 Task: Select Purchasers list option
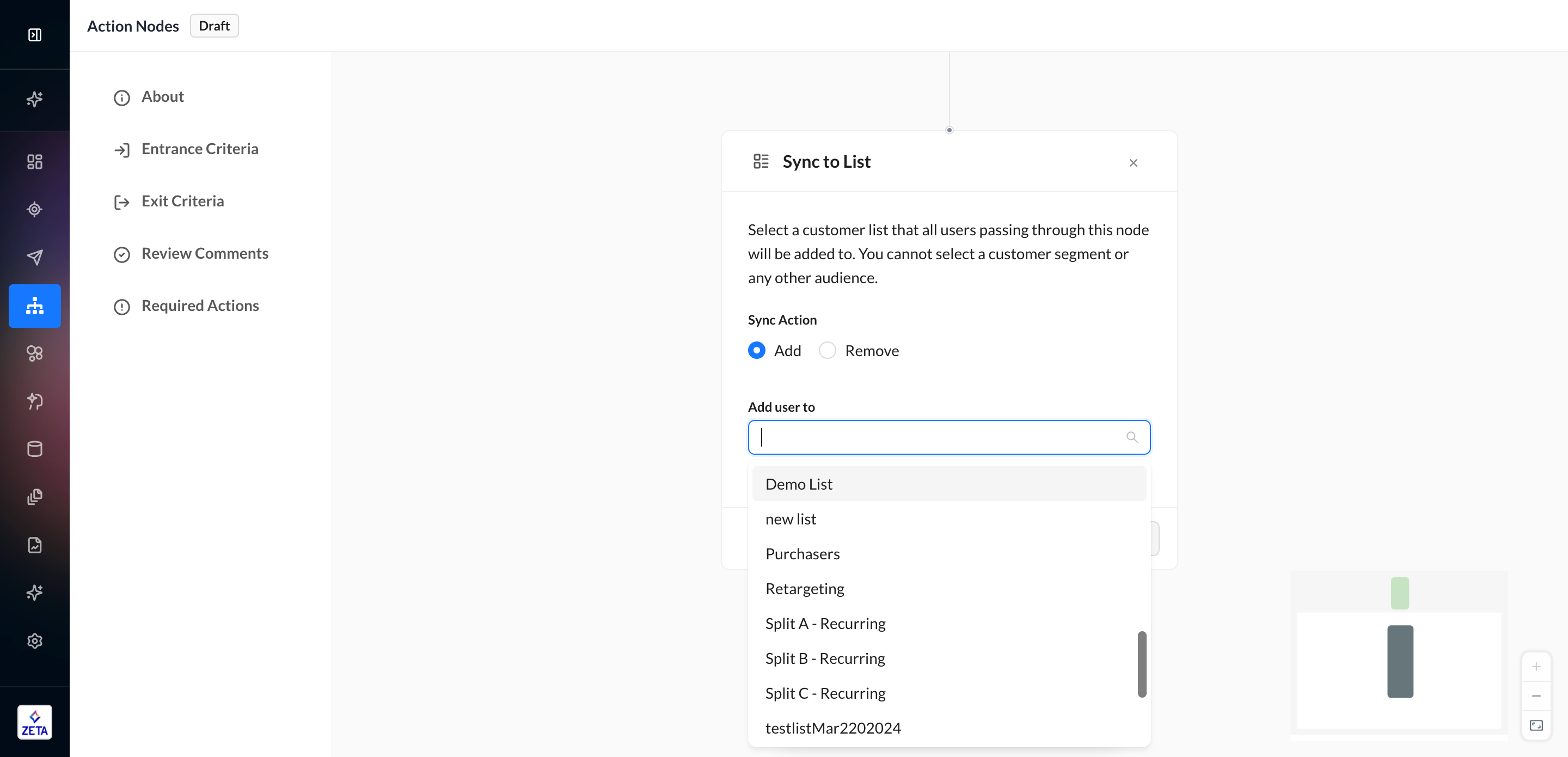pos(803,554)
